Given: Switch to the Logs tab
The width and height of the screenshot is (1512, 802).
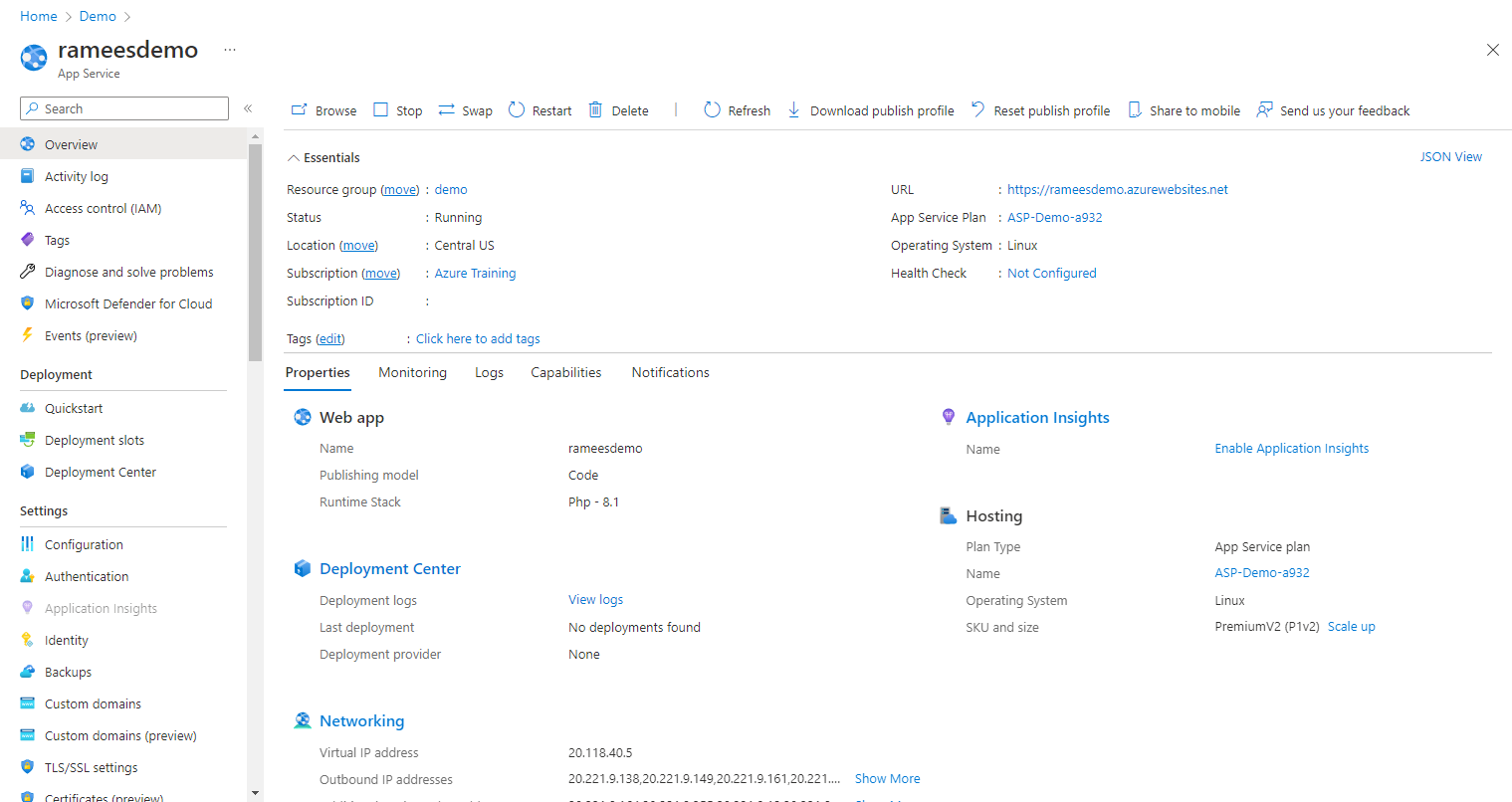Looking at the screenshot, I should (x=489, y=372).
